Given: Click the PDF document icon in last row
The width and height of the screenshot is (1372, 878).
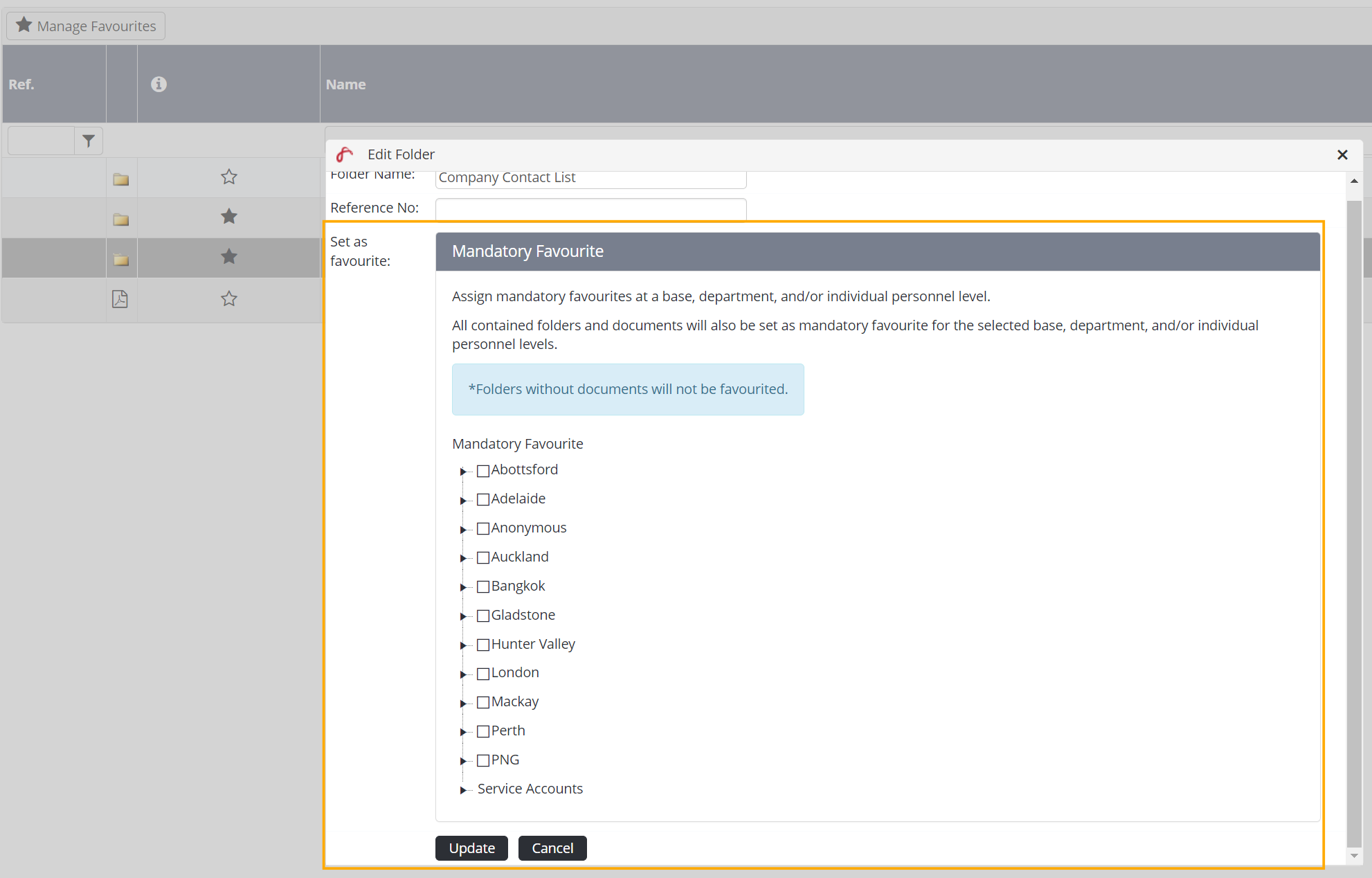Looking at the screenshot, I should (120, 299).
